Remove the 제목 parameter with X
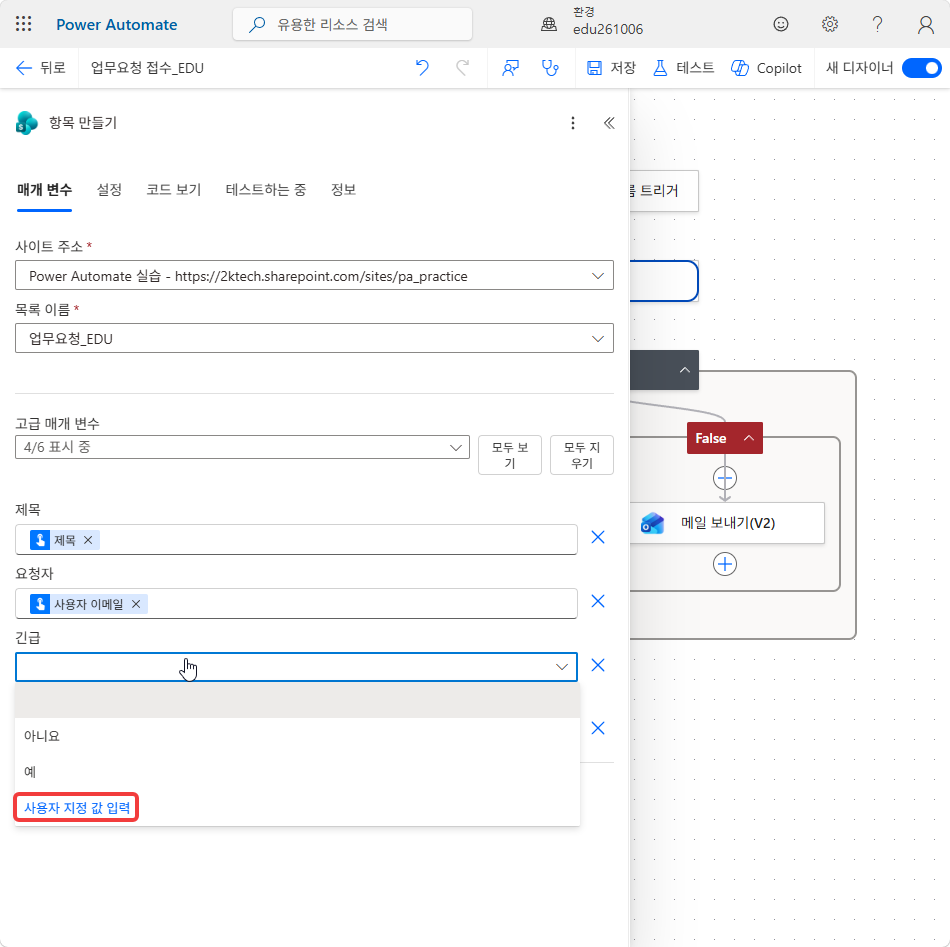The image size is (950, 947). (x=598, y=537)
